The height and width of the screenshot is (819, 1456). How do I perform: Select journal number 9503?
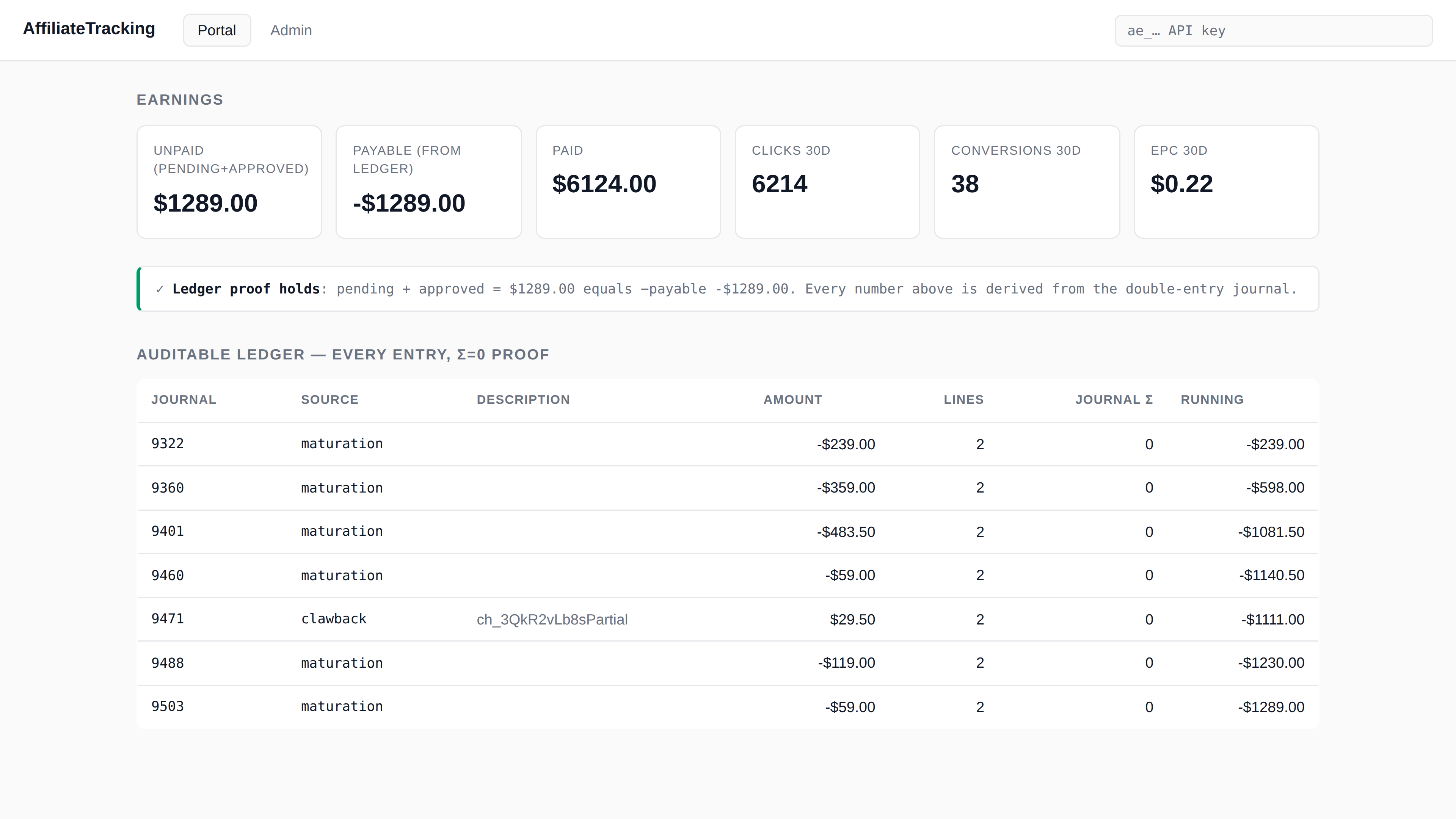pyautogui.click(x=167, y=706)
